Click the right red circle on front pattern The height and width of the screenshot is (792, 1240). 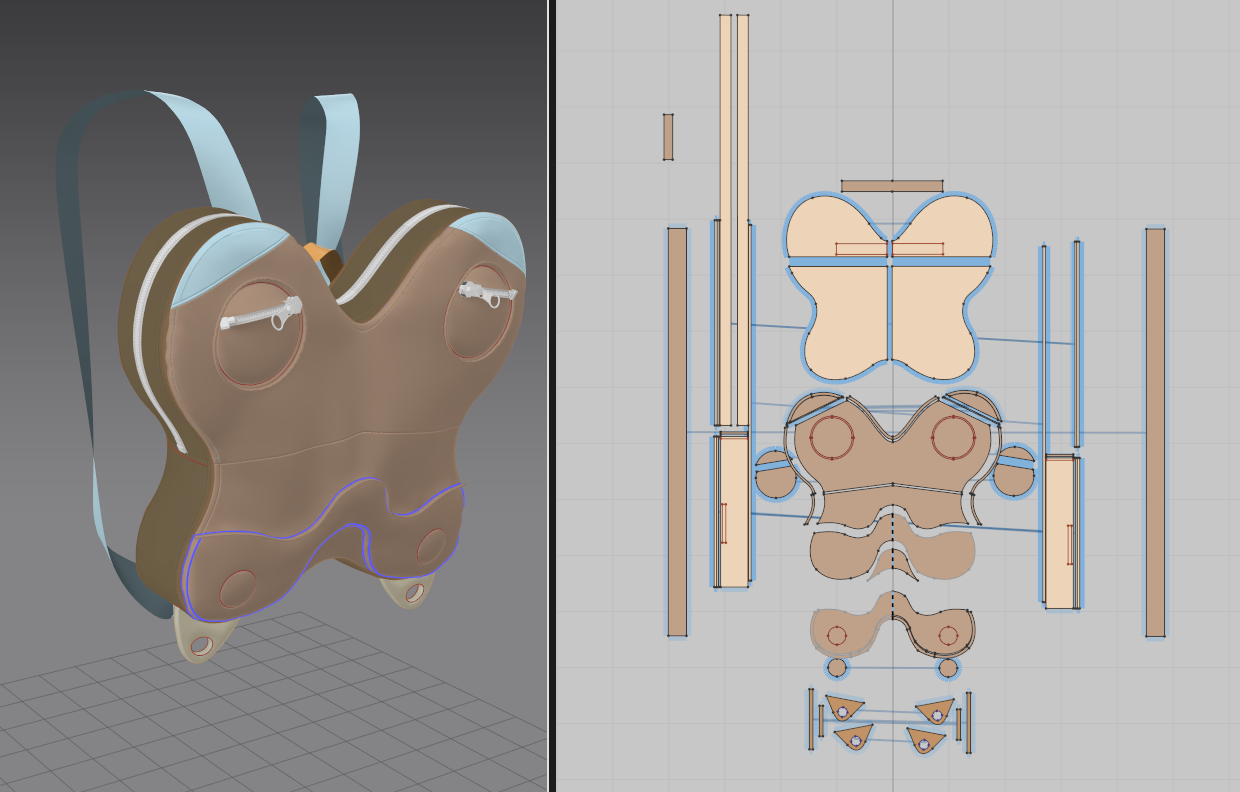pyautogui.click(x=953, y=438)
